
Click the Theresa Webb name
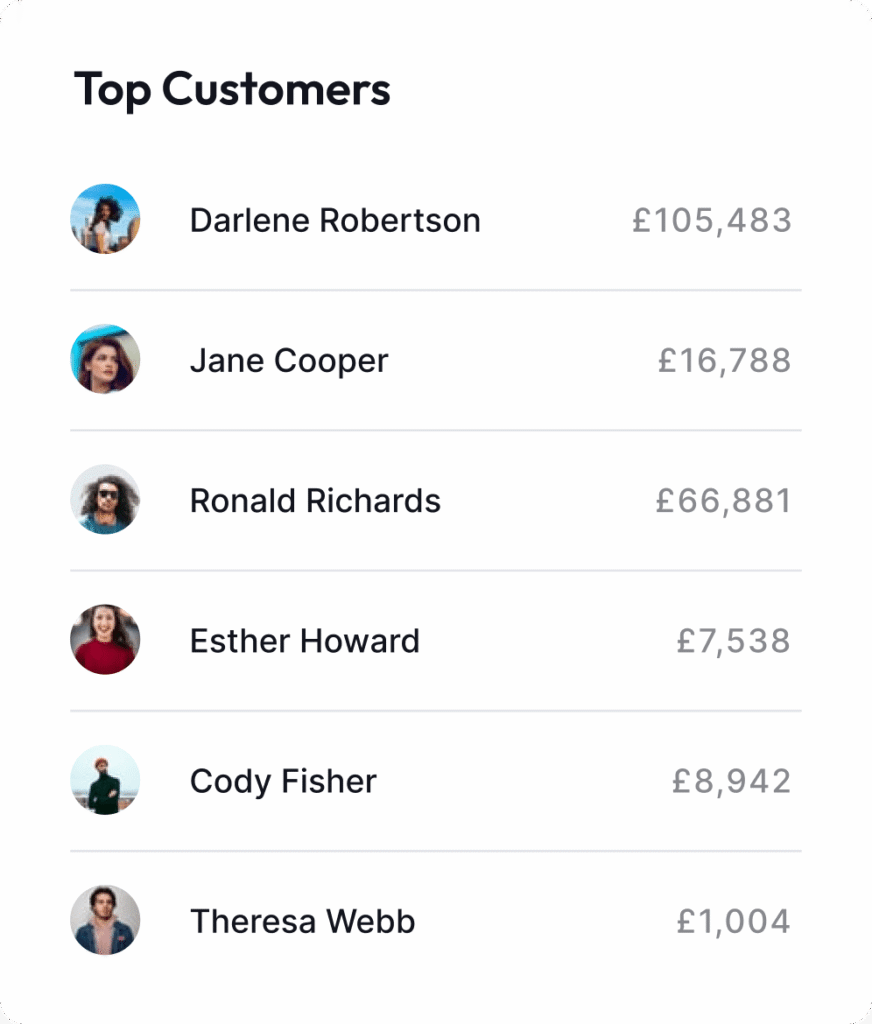pos(302,921)
